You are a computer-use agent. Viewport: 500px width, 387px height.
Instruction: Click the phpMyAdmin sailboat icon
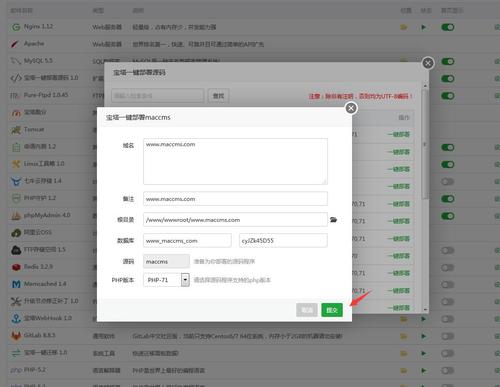point(16,216)
